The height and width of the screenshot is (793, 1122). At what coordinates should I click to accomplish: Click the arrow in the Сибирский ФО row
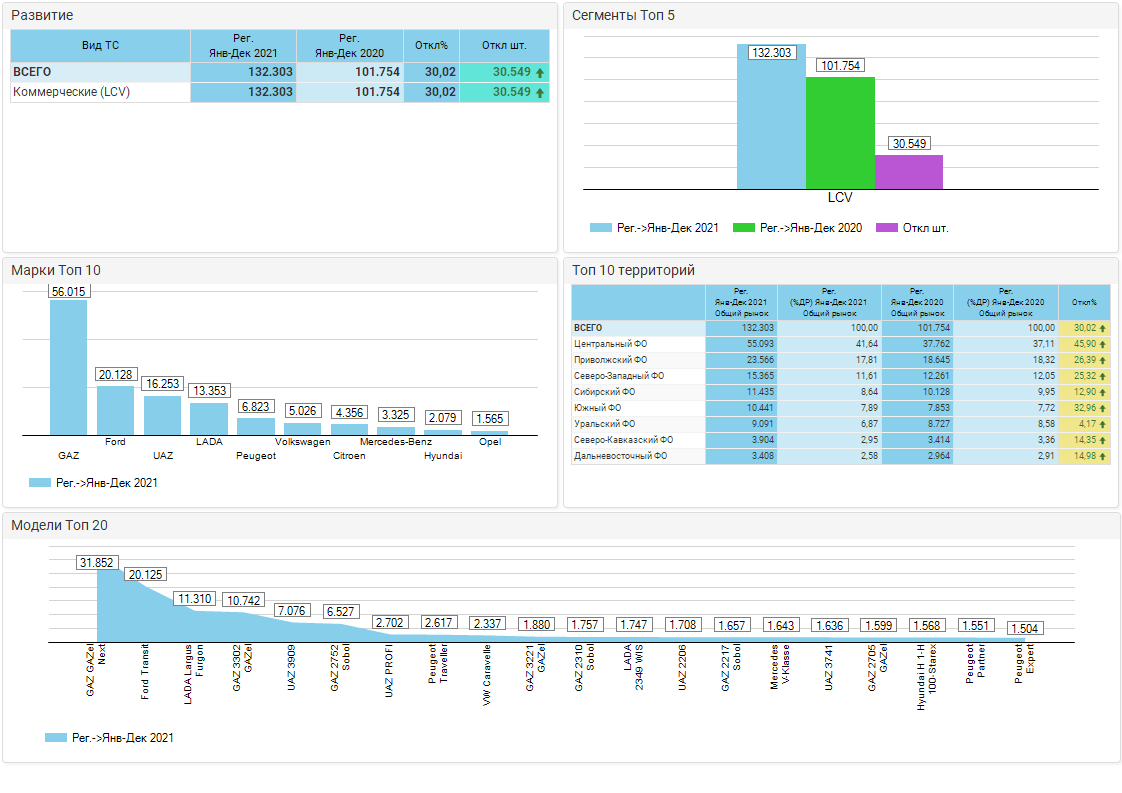click(1102, 392)
